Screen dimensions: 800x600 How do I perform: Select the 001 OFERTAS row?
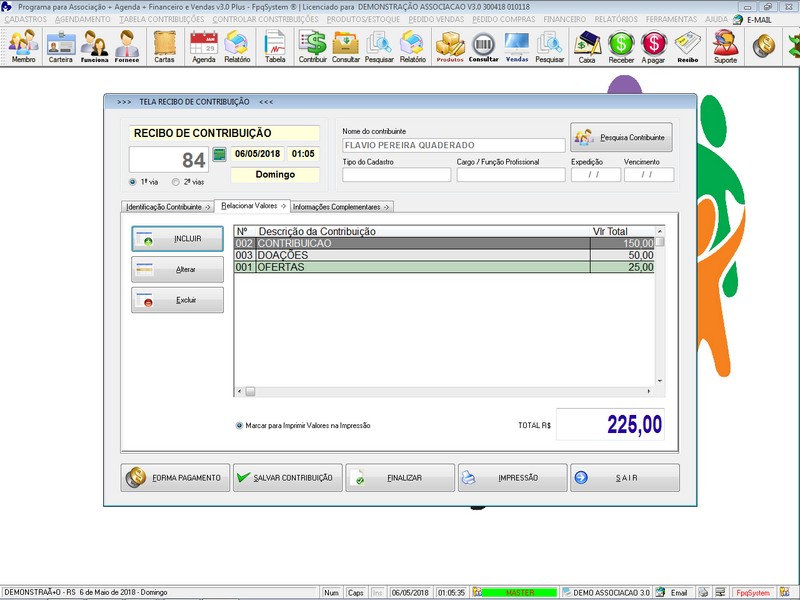[444, 267]
